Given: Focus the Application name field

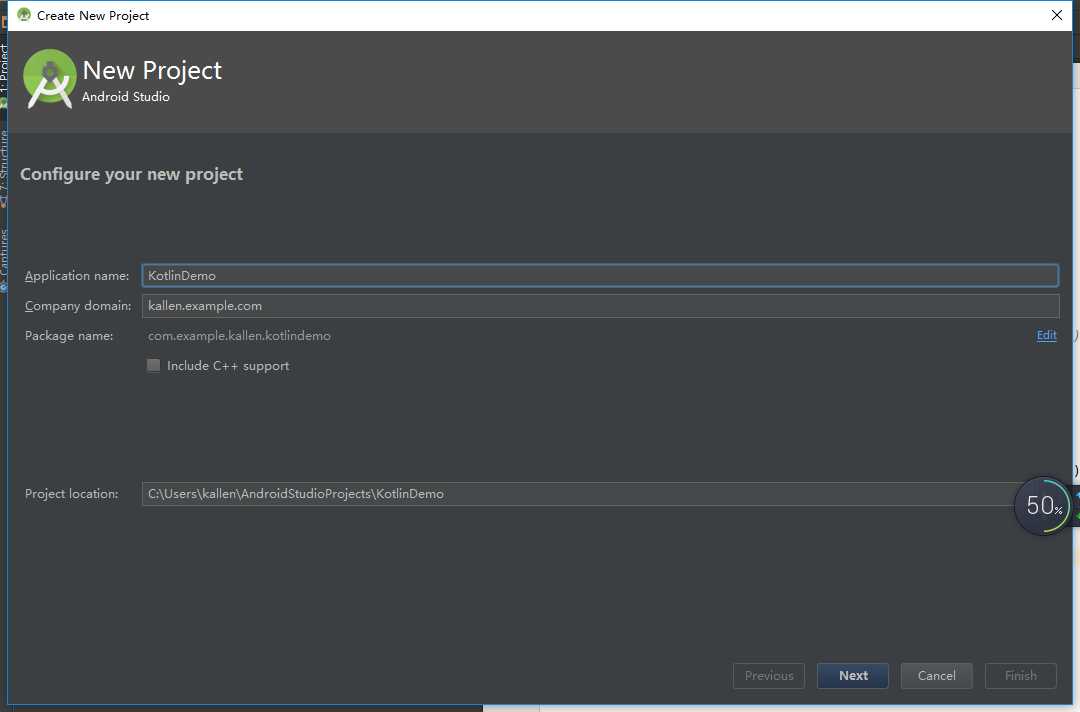Looking at the screenshot, I should [600, 275].
